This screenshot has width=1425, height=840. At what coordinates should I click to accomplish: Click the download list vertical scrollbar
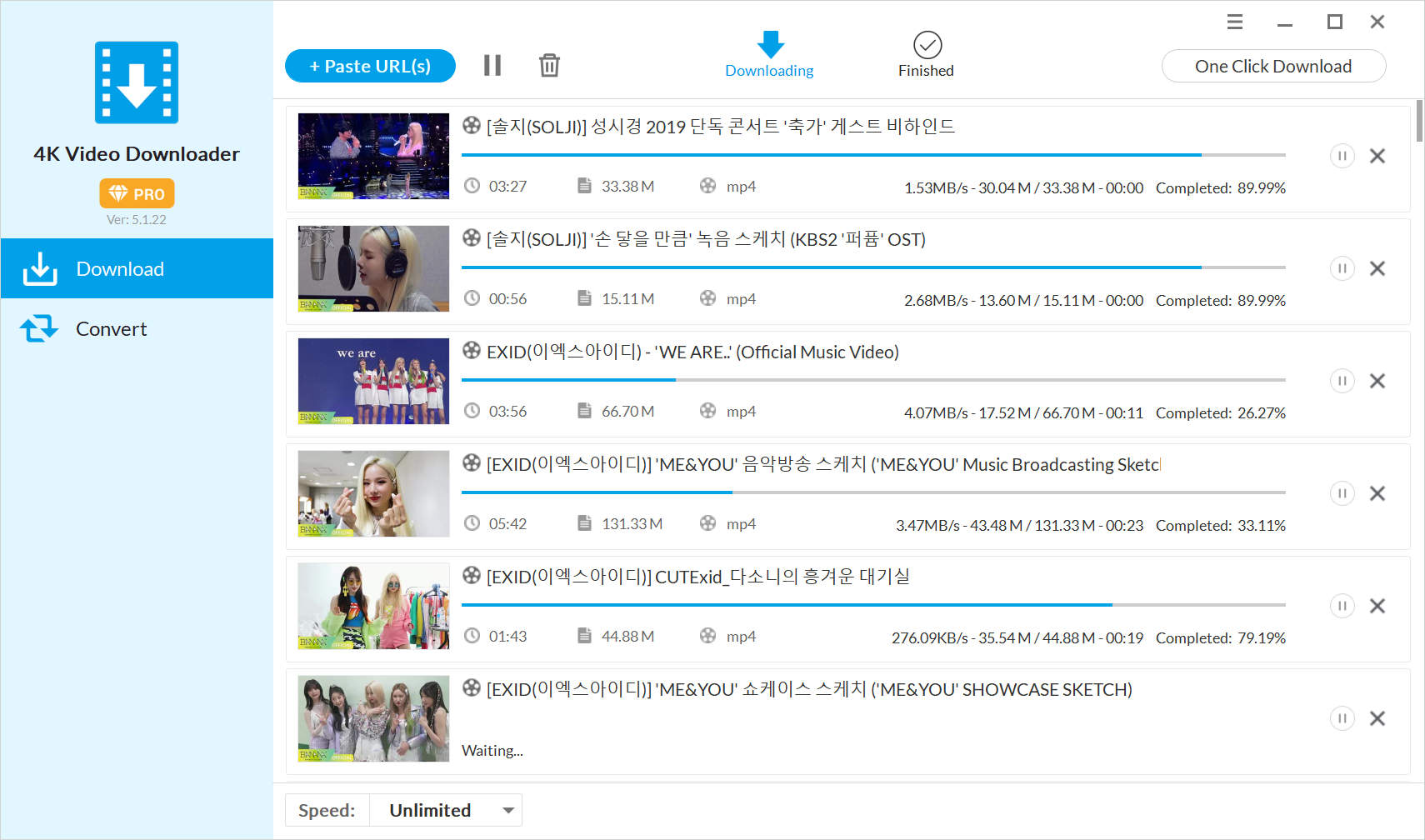tap(1419, 122)
